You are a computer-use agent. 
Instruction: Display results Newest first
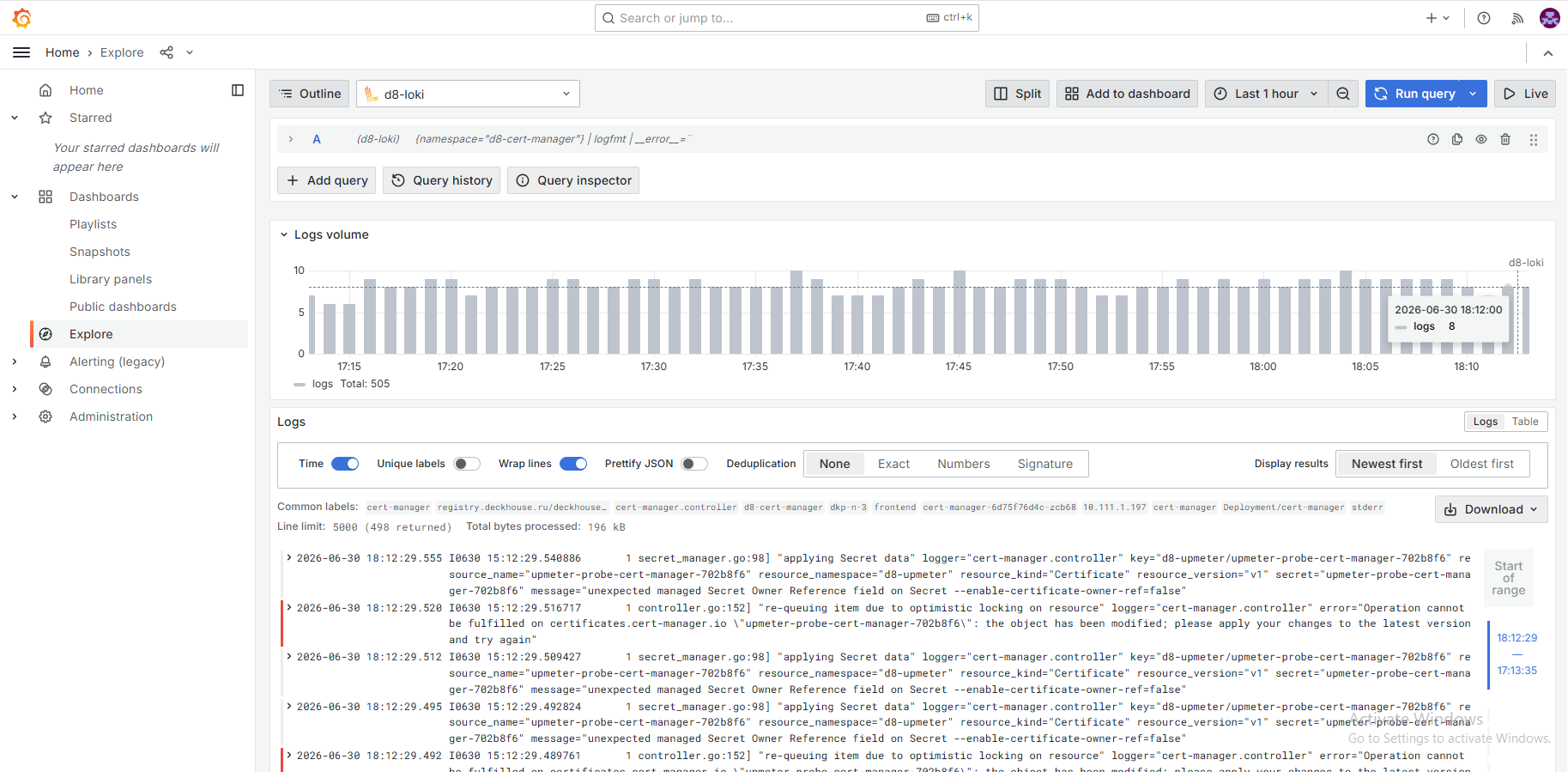click(1387, 464)
